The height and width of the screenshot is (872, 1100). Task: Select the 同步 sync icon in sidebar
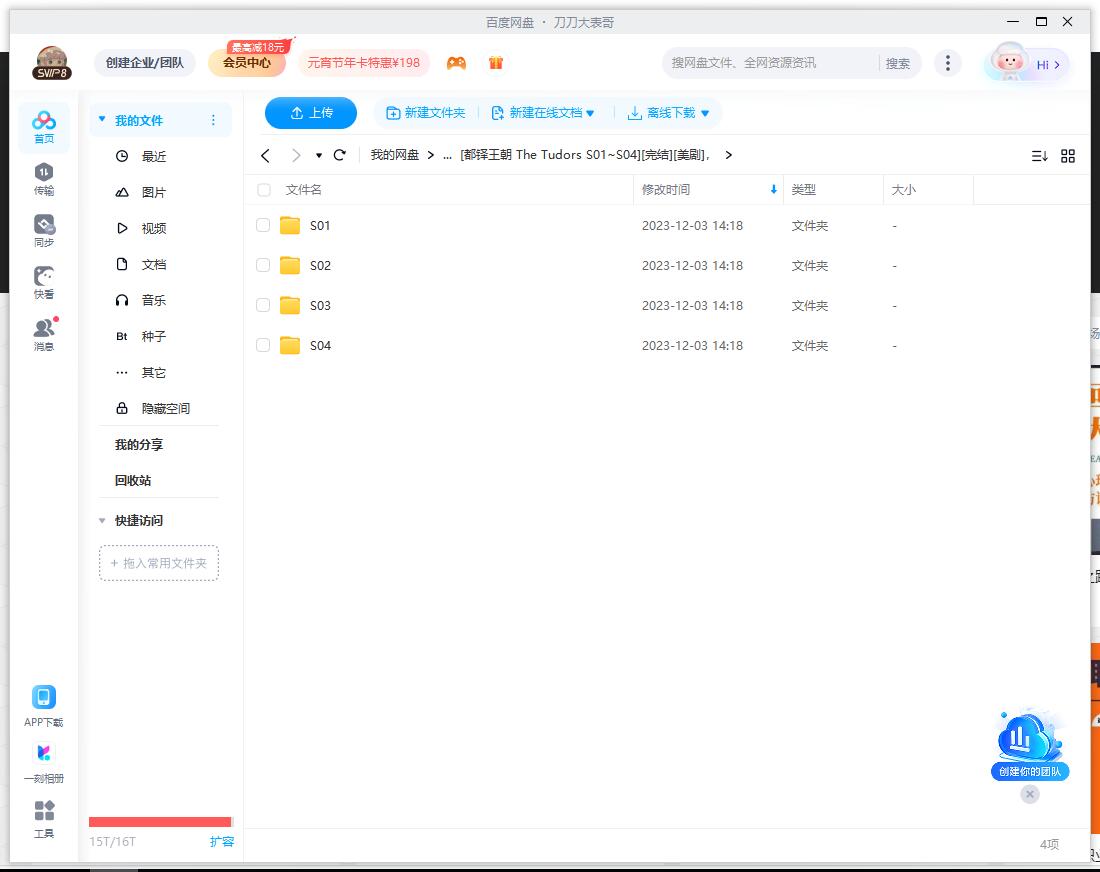pyautogui.click(x=44, y=230)
